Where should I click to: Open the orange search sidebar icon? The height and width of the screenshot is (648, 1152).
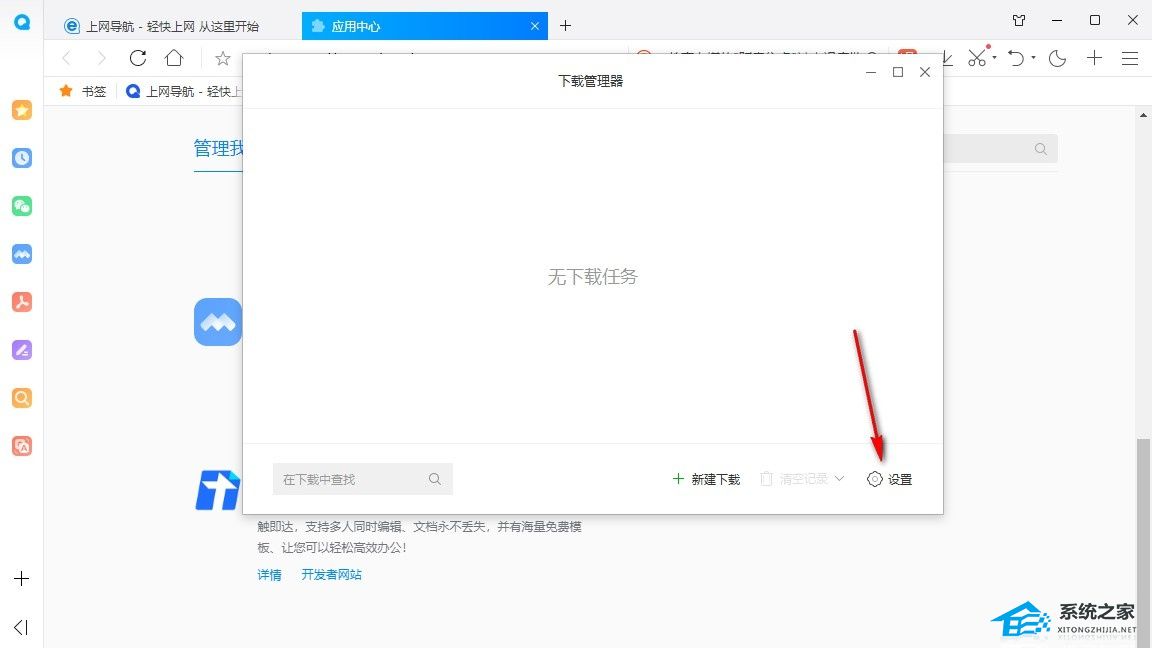pyautogui.click(x=22, y=398)
